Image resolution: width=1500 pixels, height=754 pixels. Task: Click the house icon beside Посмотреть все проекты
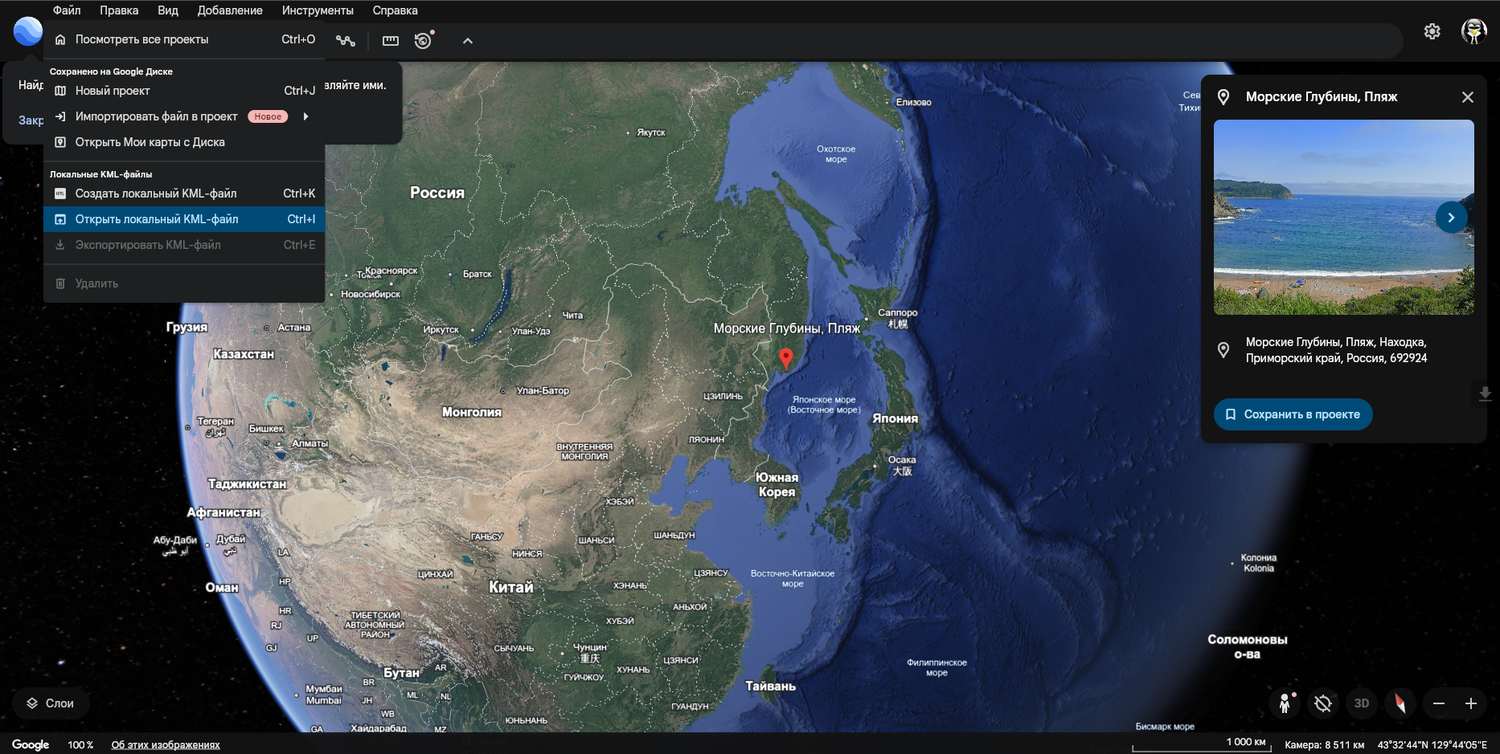(60, 40)
